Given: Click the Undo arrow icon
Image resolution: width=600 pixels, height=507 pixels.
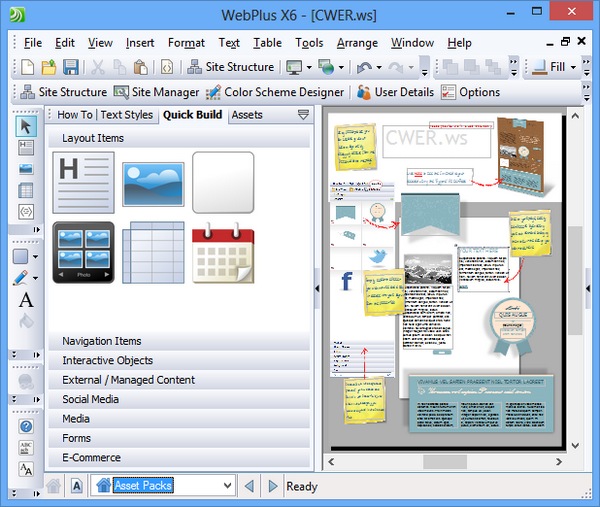Looking at the screenshot, I should (x=364, y=68).
